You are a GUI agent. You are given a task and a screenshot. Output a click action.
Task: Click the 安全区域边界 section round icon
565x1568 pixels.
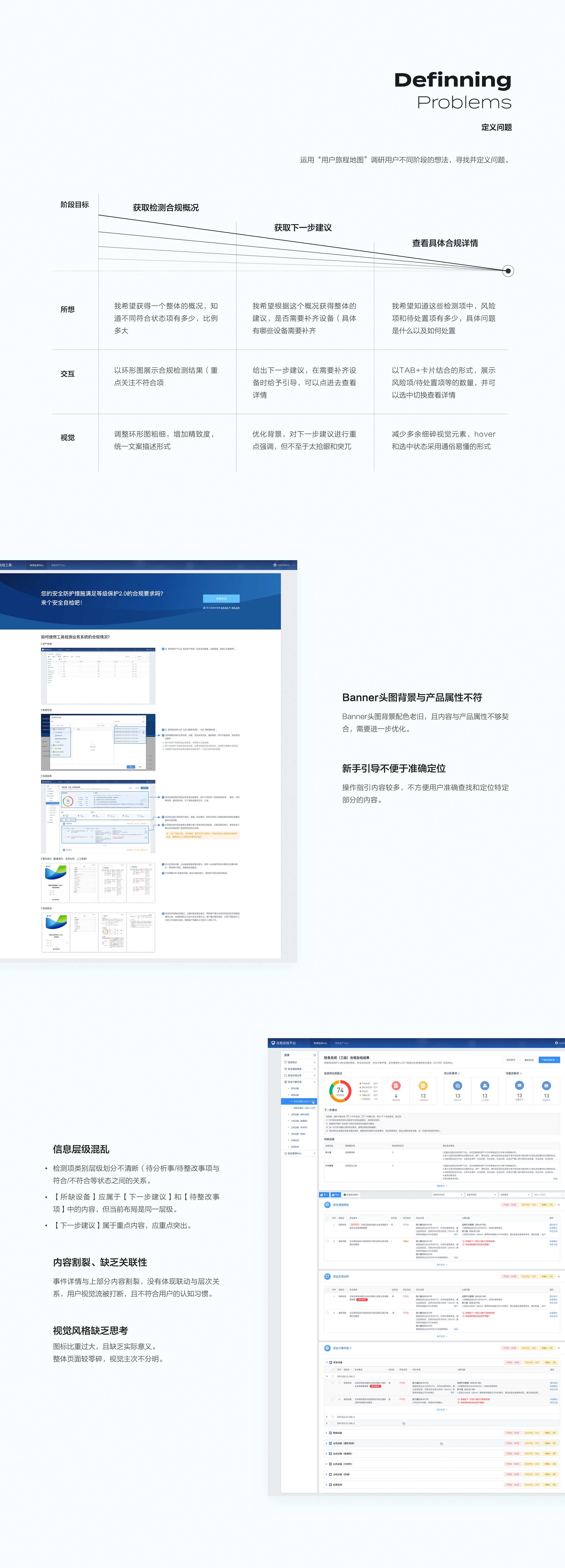327,1276
